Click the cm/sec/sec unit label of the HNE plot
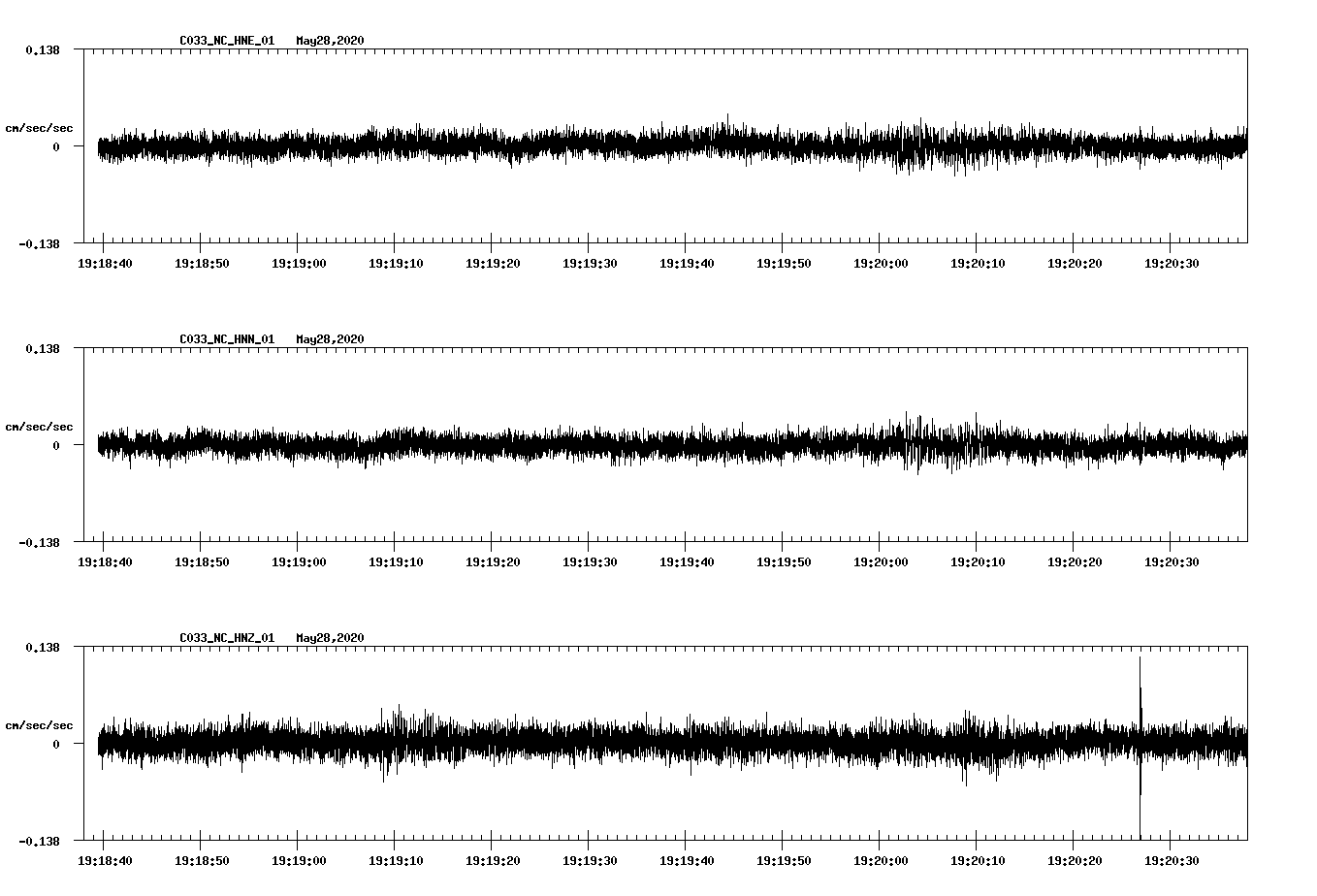Screen dimensions: 1317x896 click(x=39, y=128)
